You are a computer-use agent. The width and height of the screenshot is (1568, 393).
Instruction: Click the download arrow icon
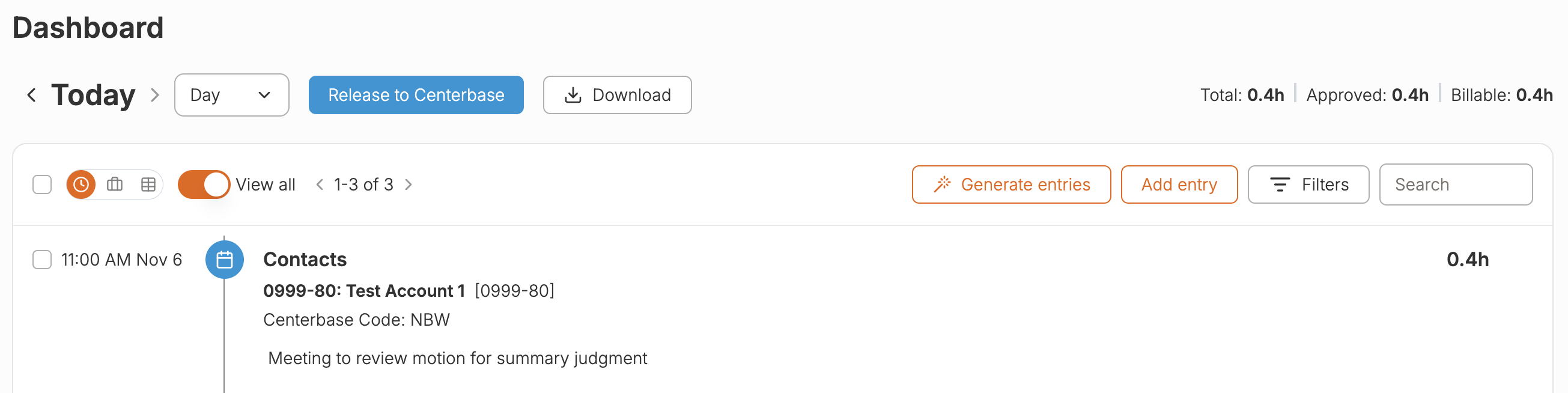(573, 95)
